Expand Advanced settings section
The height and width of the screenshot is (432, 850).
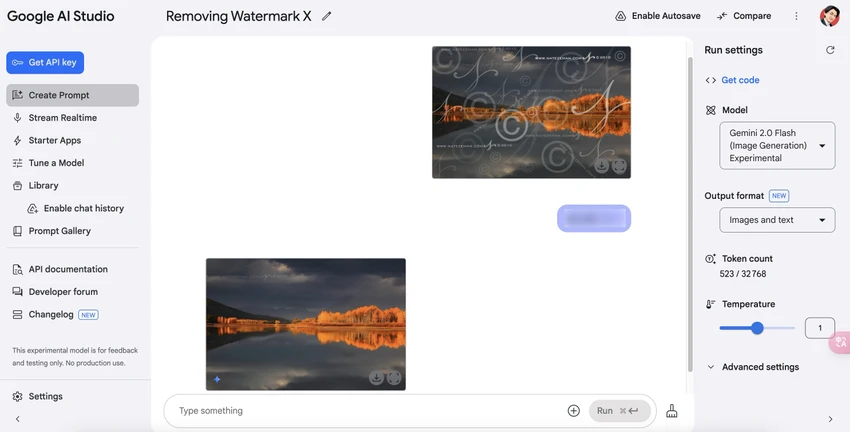tap(753, 367)
